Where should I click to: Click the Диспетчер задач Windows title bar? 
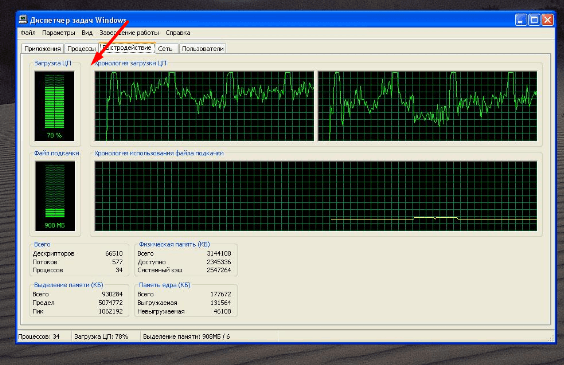click(266, 20)
